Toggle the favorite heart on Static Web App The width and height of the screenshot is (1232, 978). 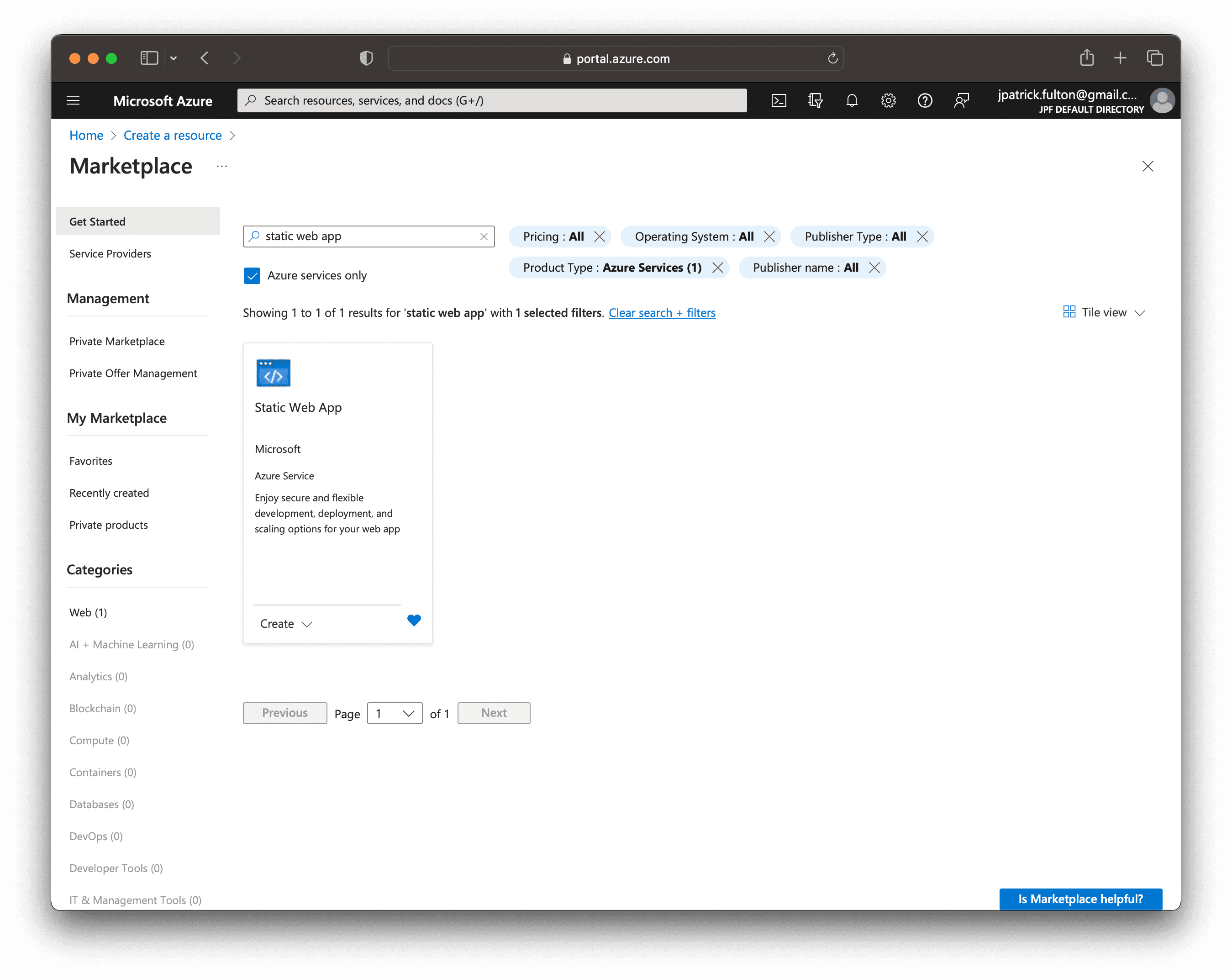(414, 620)
